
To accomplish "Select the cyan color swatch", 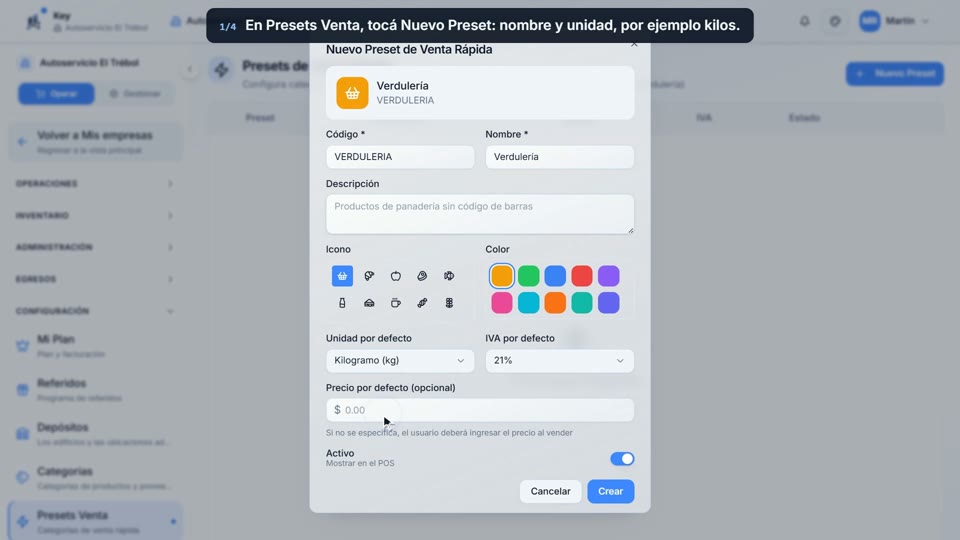I will [528, 303].
